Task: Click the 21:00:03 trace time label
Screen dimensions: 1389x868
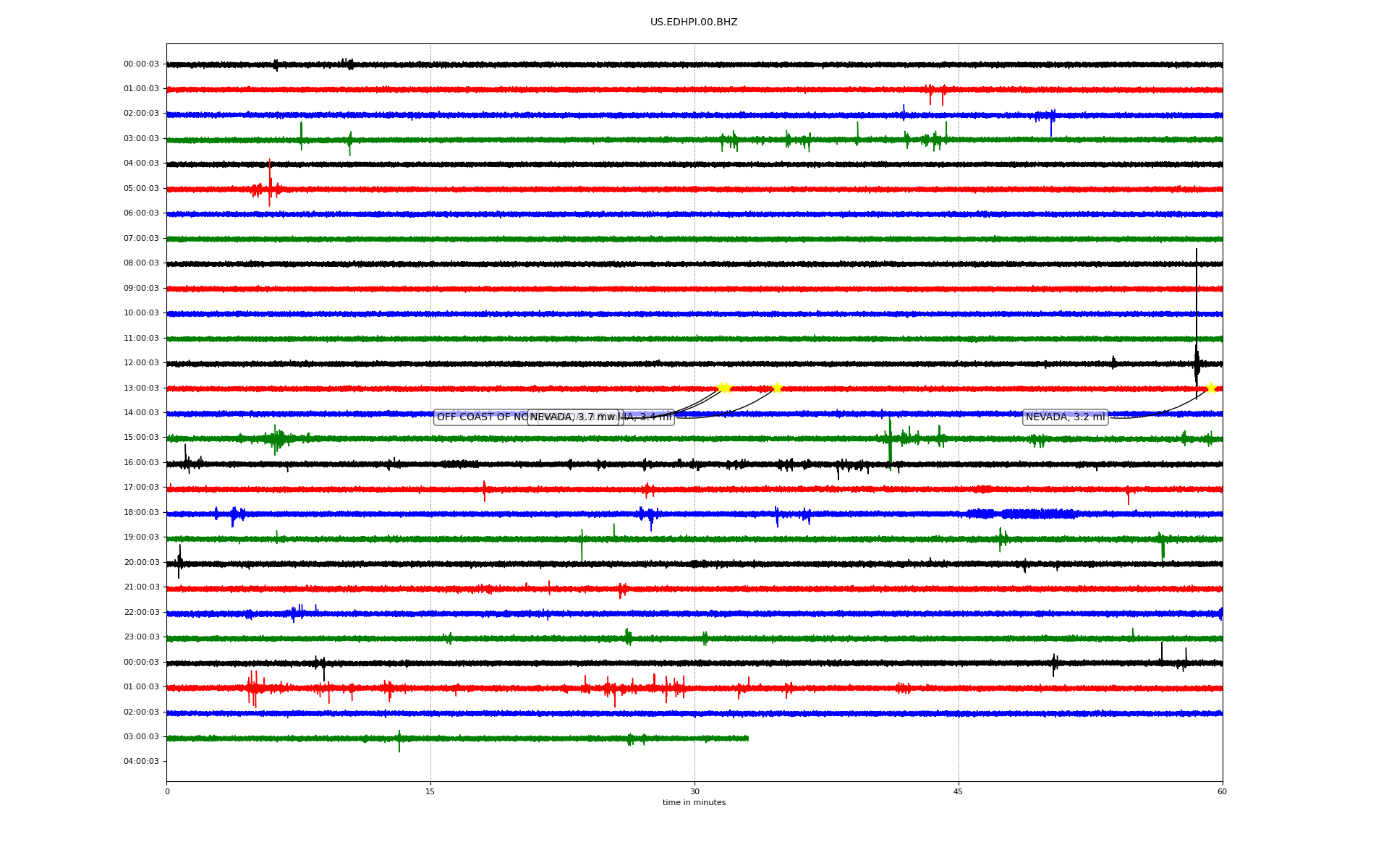Action: point(141,587)
